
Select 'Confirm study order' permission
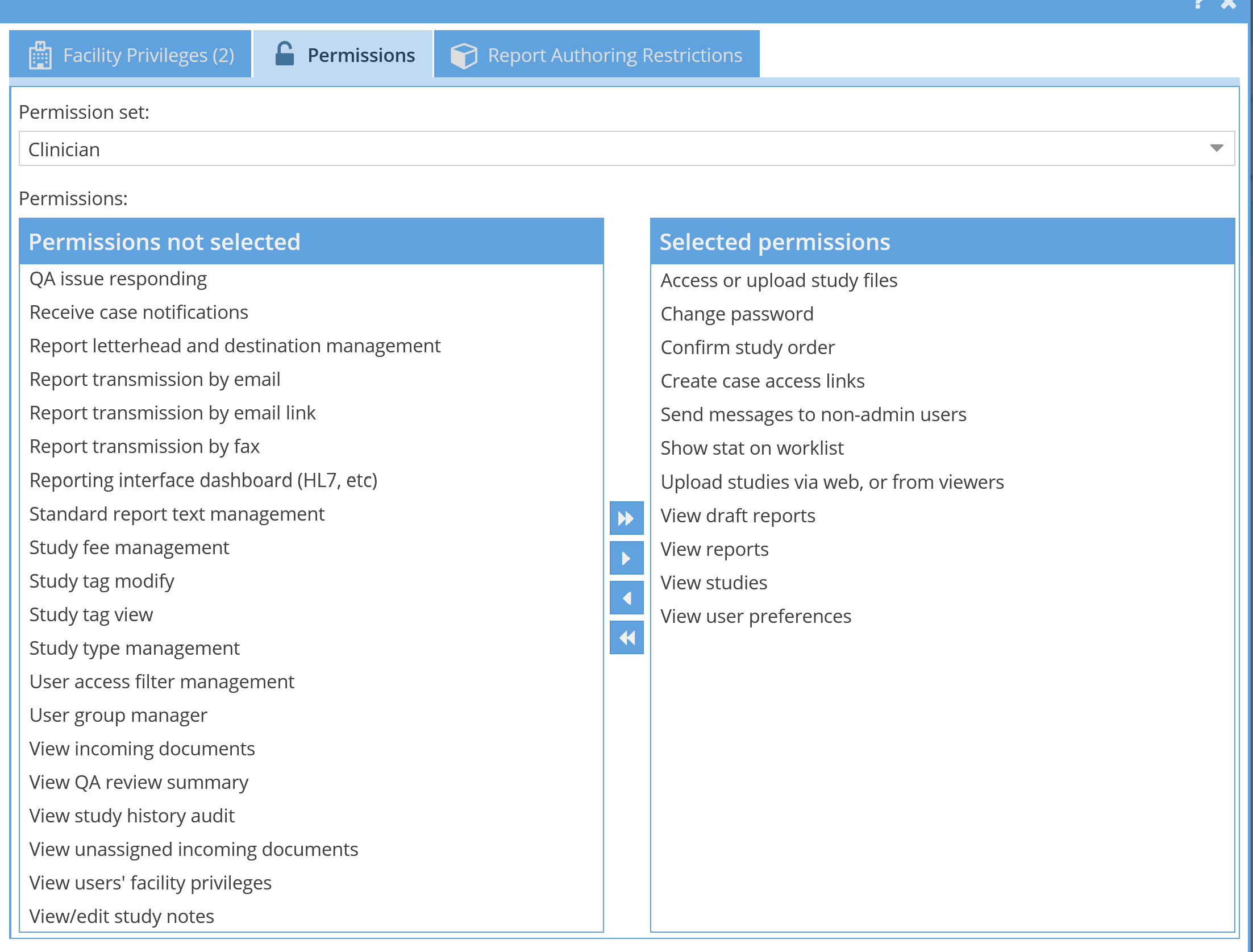click(x=942, y=348)
